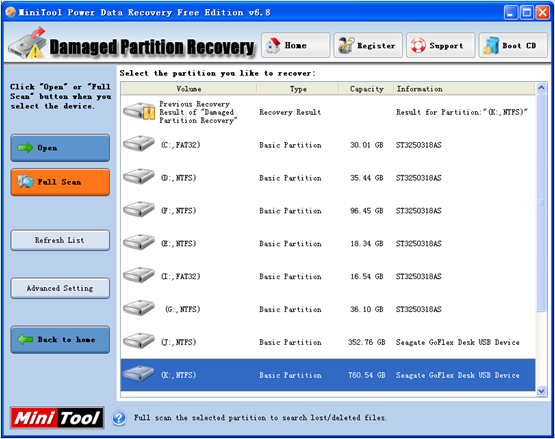Viewport: 555px width, 439px height.
Task: Click the drive icon for F: NTFS
Action: [x=139, y=210]
